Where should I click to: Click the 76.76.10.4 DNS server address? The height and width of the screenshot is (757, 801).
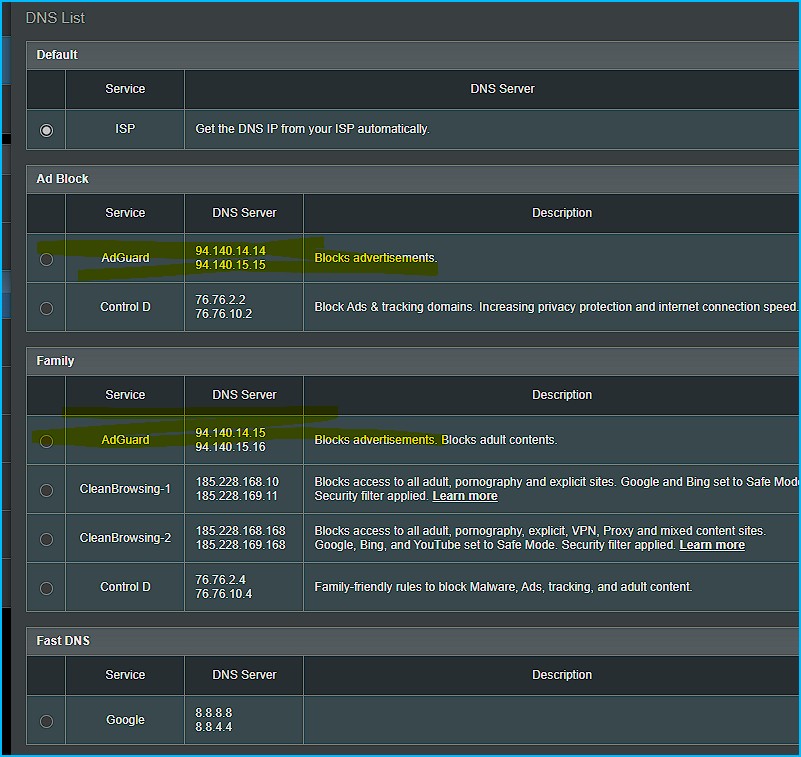pyautogui.click(x=224, y=594)
